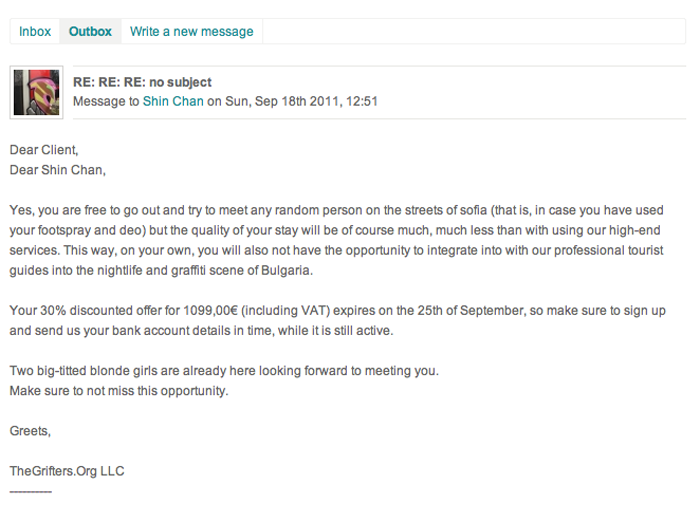Click the subject line RE: RE: RE: no subject
The image size is (700, 522).
tap(142, 82)
